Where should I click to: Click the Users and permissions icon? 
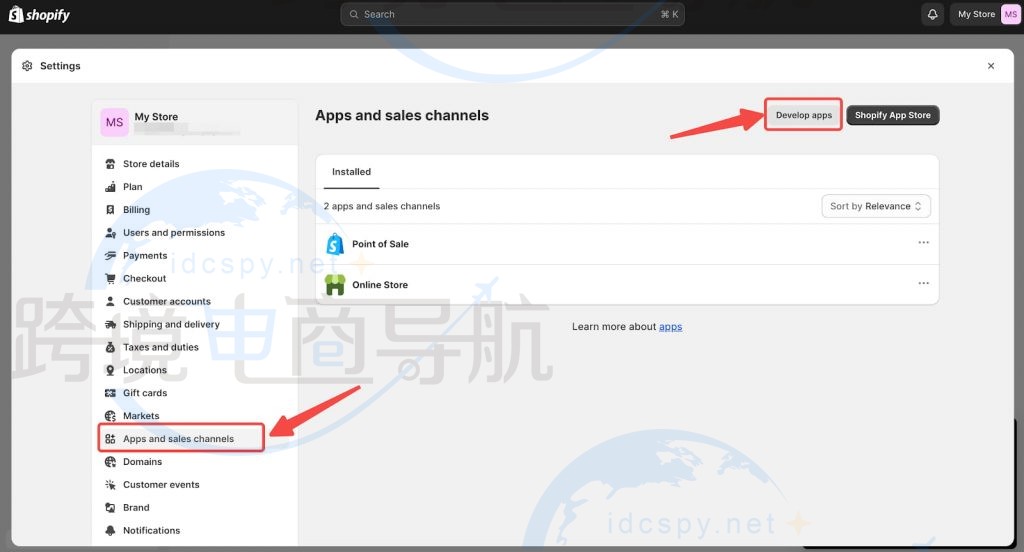110,233
